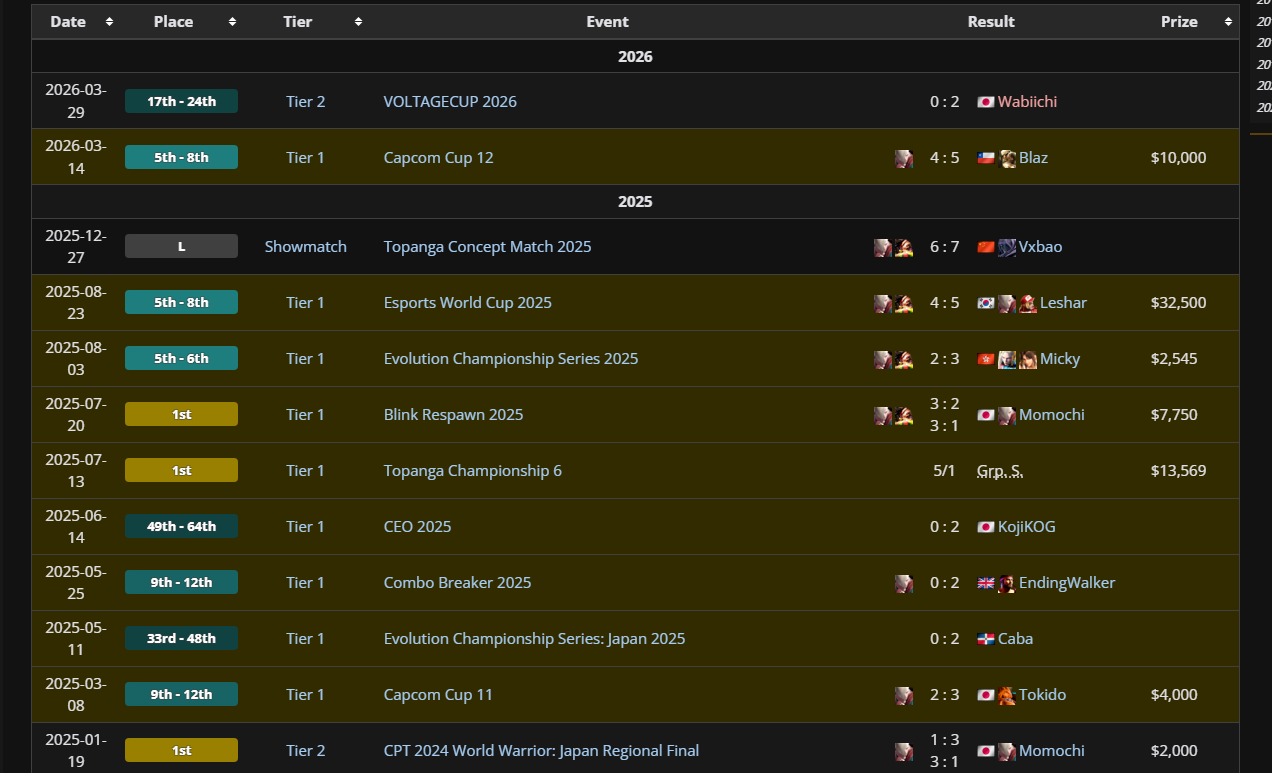Click the red-capped character icon beside Leshar
The image size is (1272, 773).
pyautogui.click(x=1028, y=303)
